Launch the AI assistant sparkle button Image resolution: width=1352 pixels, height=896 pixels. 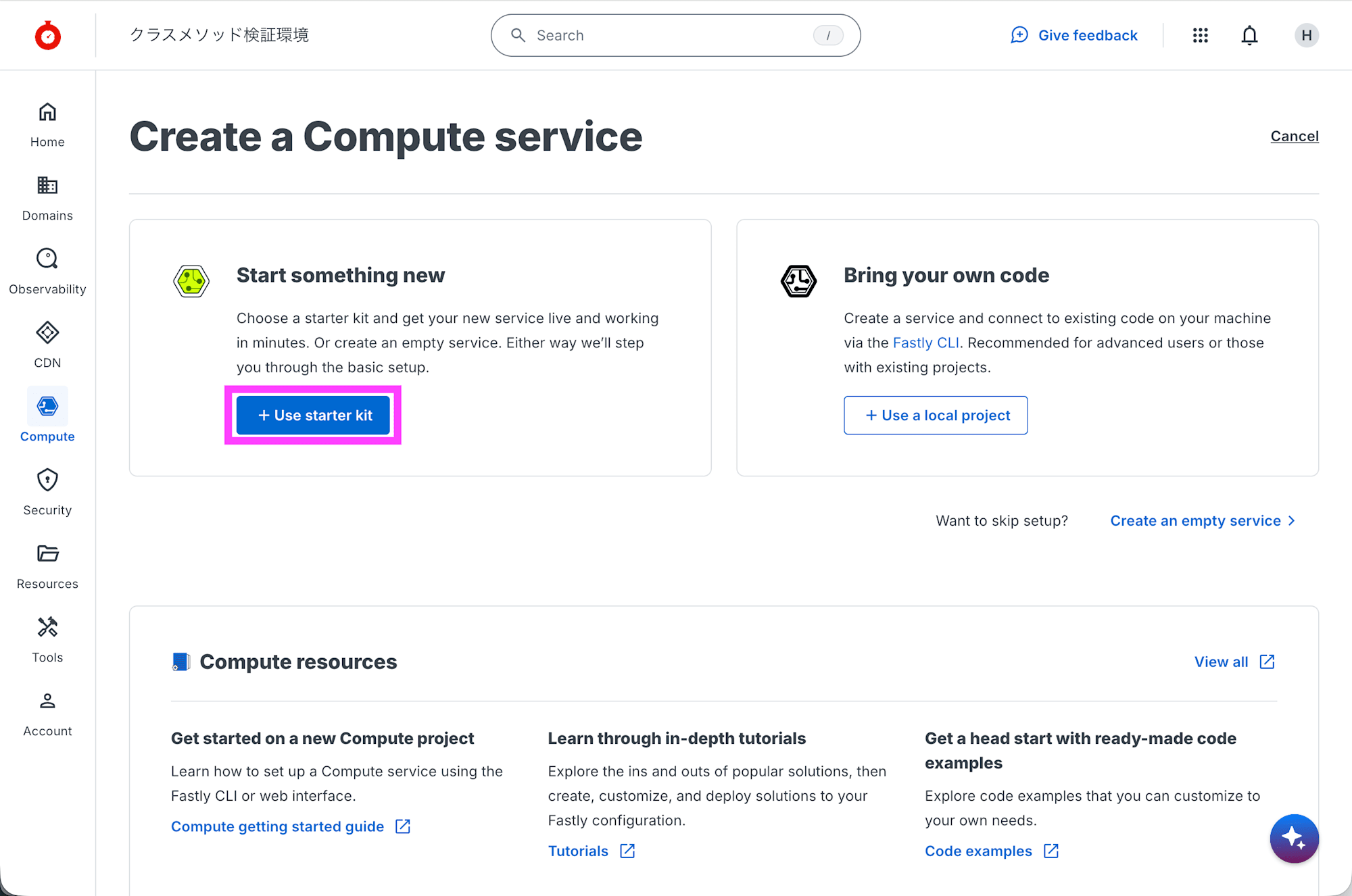1294,838
